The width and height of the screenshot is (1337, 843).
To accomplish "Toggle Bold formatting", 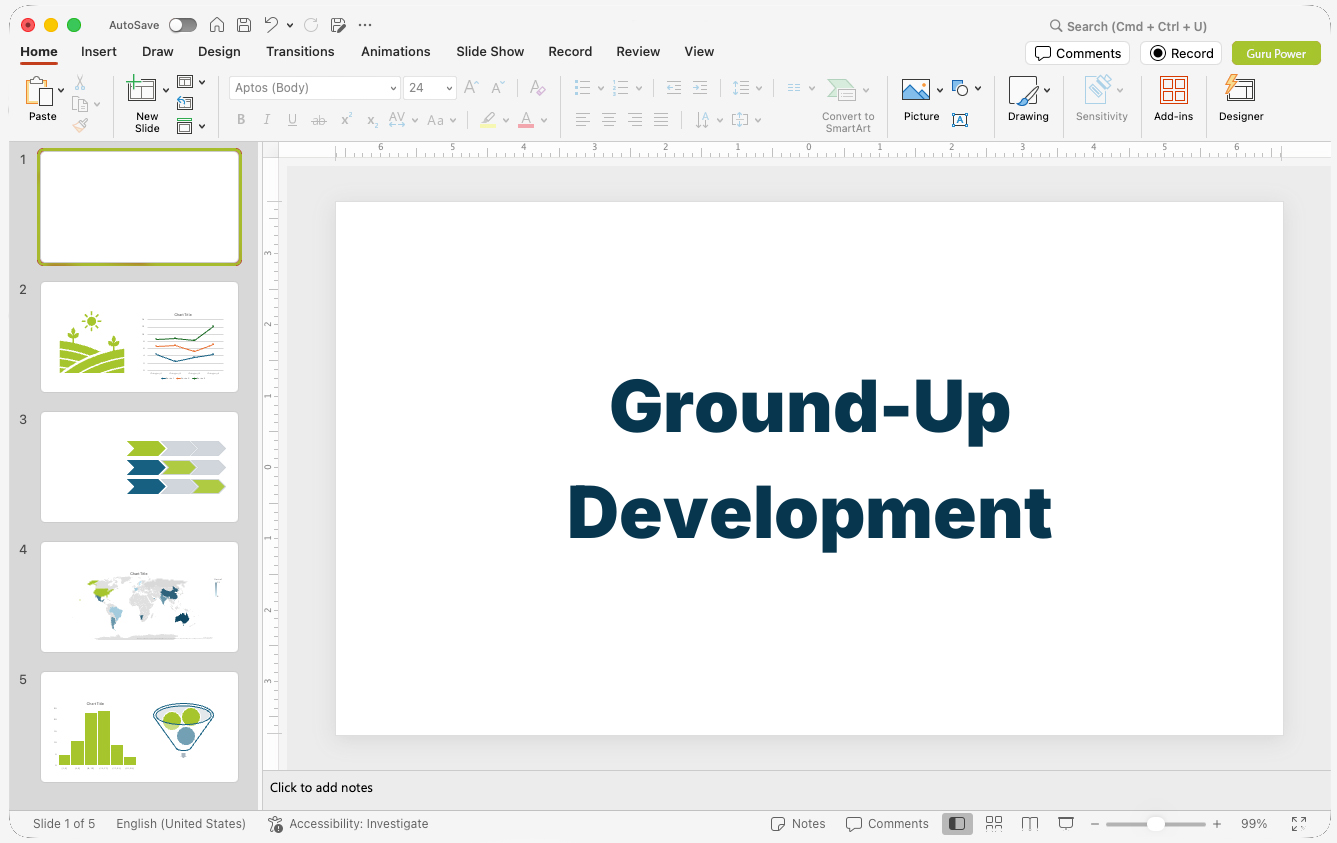I will (x=241, y=120).
